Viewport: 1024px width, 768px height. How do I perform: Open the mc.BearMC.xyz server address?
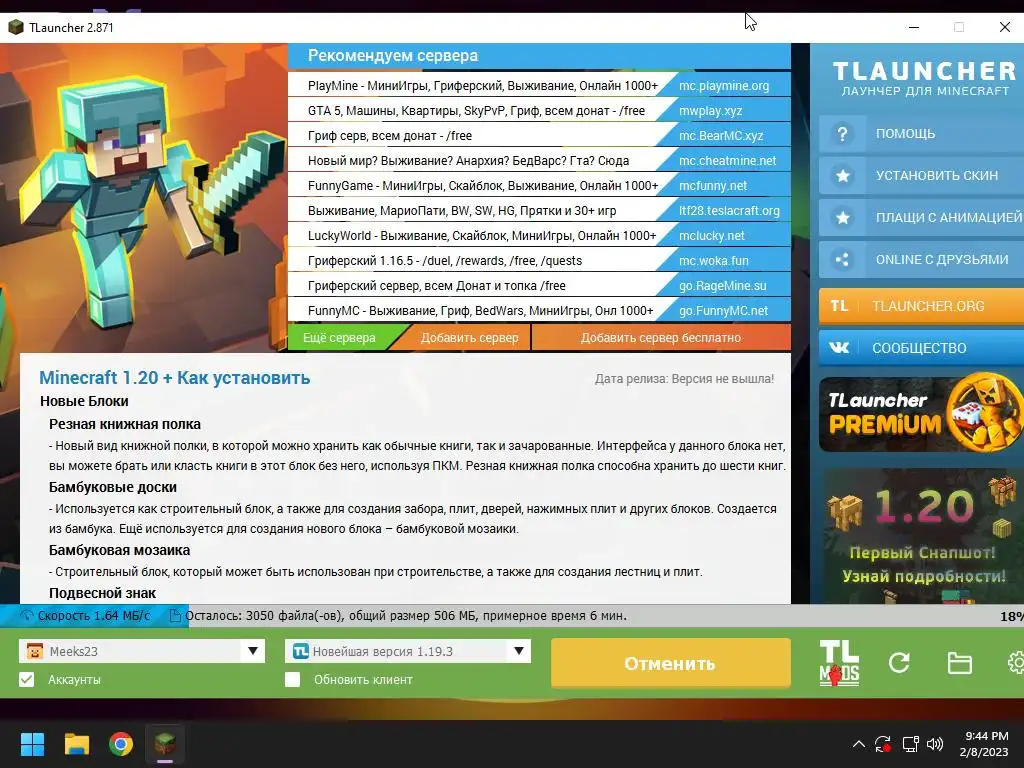(721, 136)
